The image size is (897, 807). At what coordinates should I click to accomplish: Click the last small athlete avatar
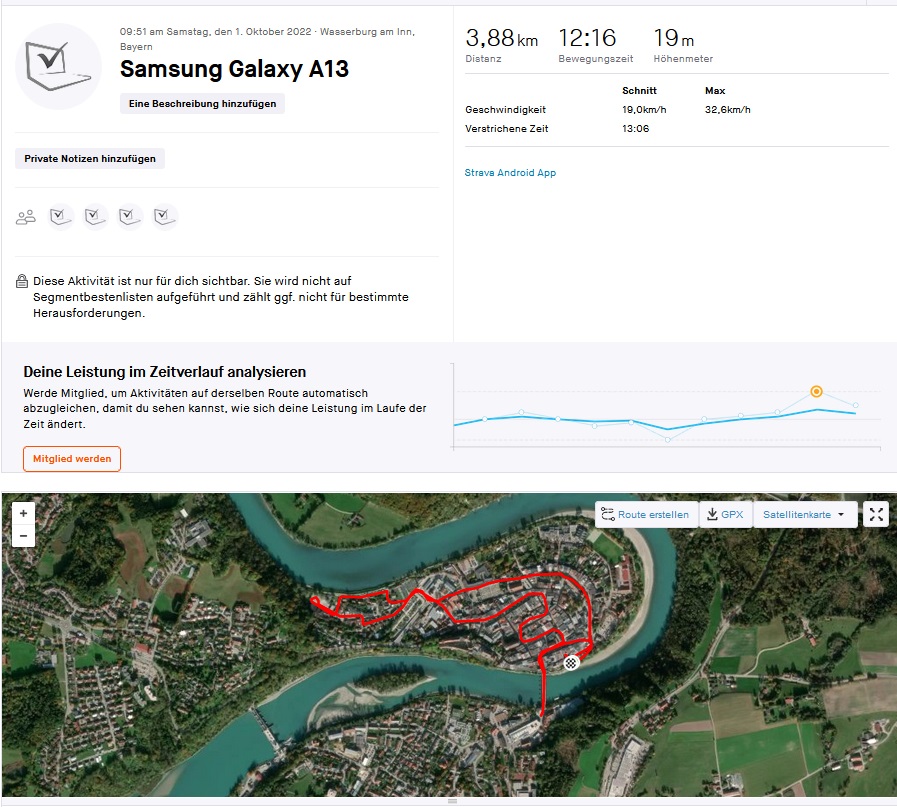(165, 216)
